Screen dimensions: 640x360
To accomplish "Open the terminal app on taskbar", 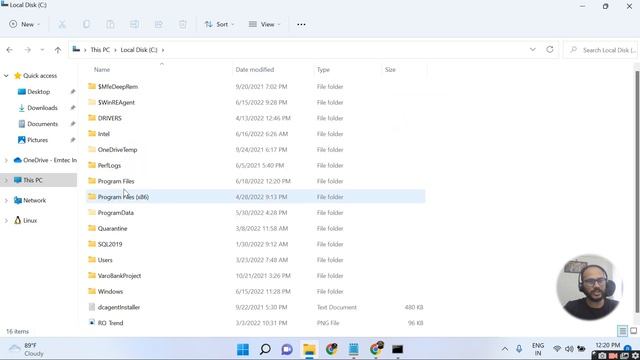I will click(397, 349).
